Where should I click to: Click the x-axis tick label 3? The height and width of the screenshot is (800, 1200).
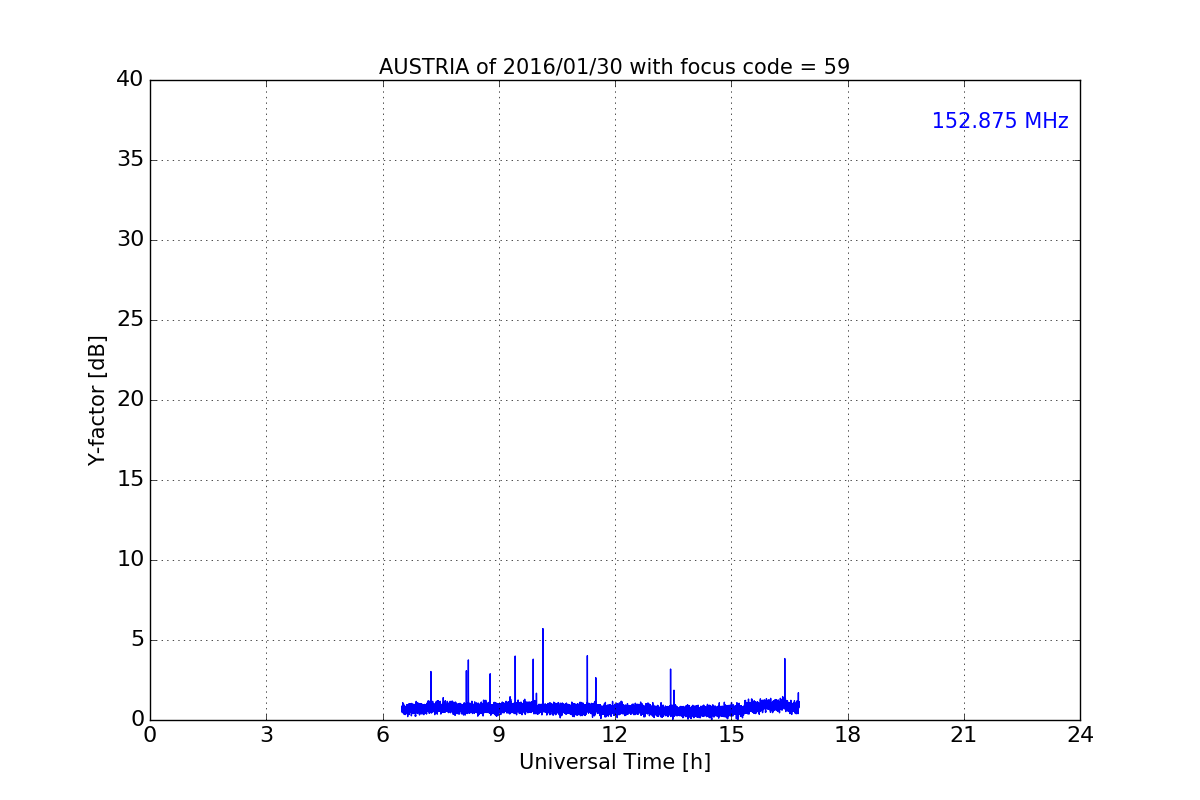point(266,735)
